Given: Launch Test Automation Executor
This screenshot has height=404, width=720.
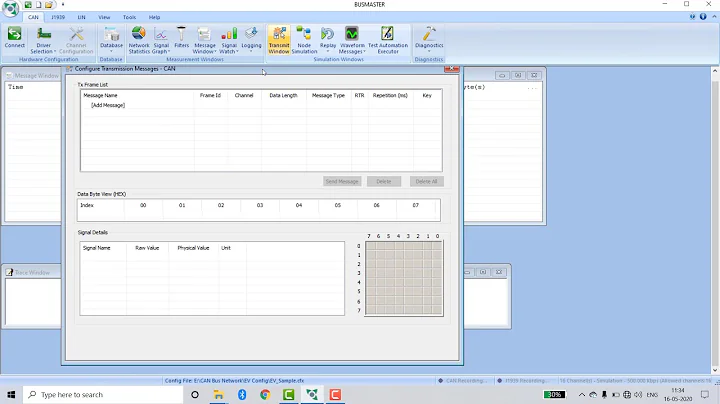Looking at the screenshot, I should (x=388, y=40).
